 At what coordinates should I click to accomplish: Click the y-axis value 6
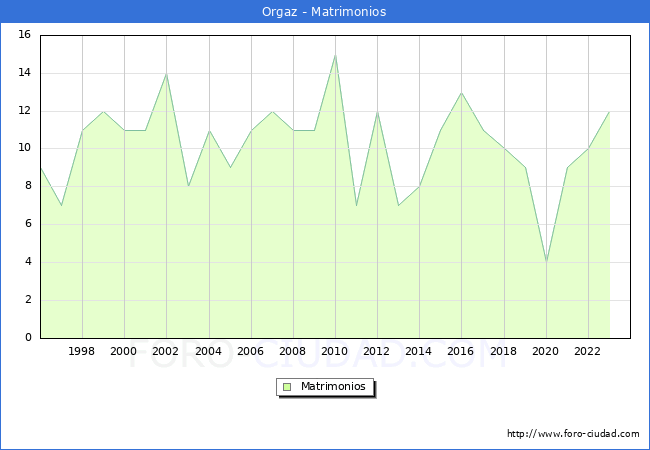click(28, 224)
